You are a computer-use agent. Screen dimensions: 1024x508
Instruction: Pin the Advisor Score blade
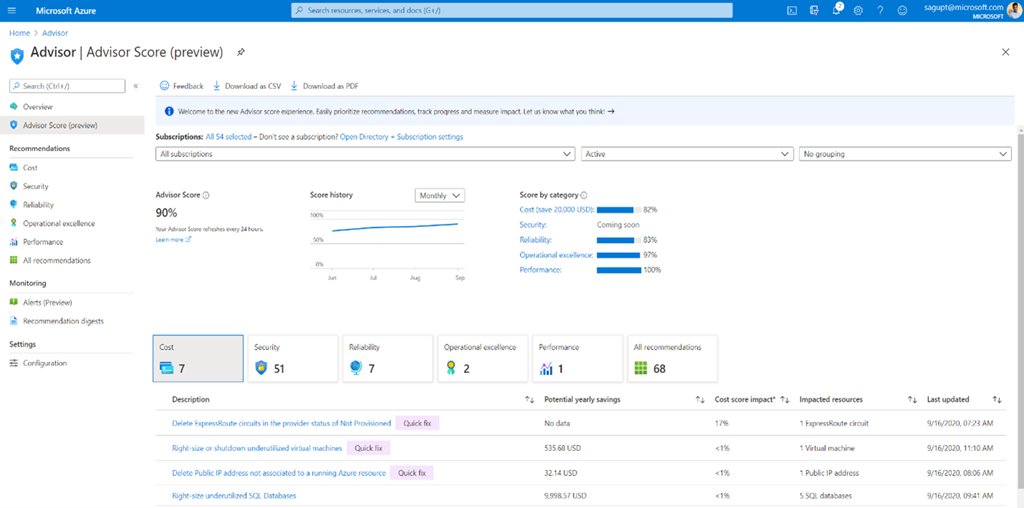click(240, 52)
